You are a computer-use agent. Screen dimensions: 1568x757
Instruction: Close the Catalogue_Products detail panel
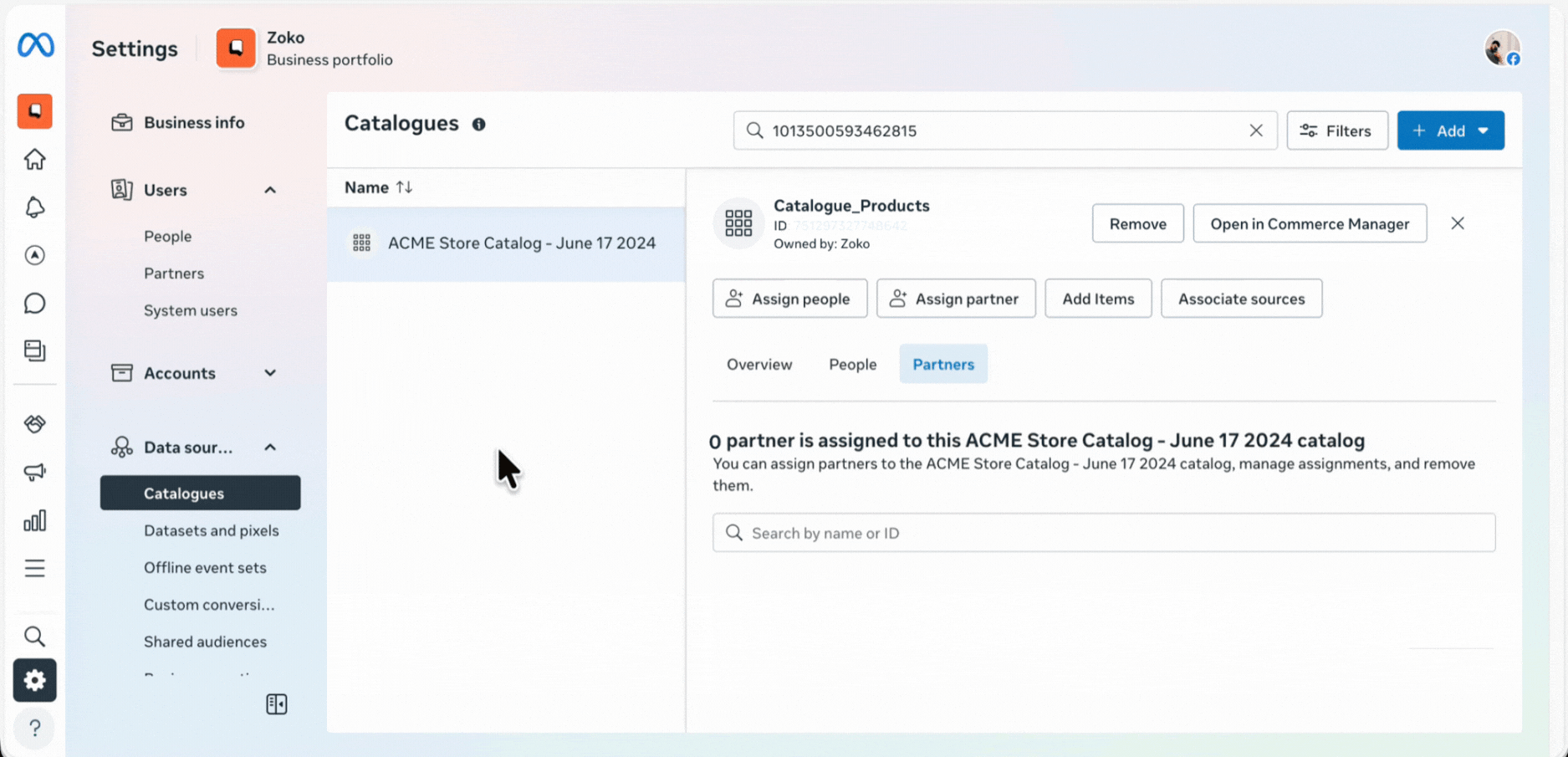[x=1458, y=223]
